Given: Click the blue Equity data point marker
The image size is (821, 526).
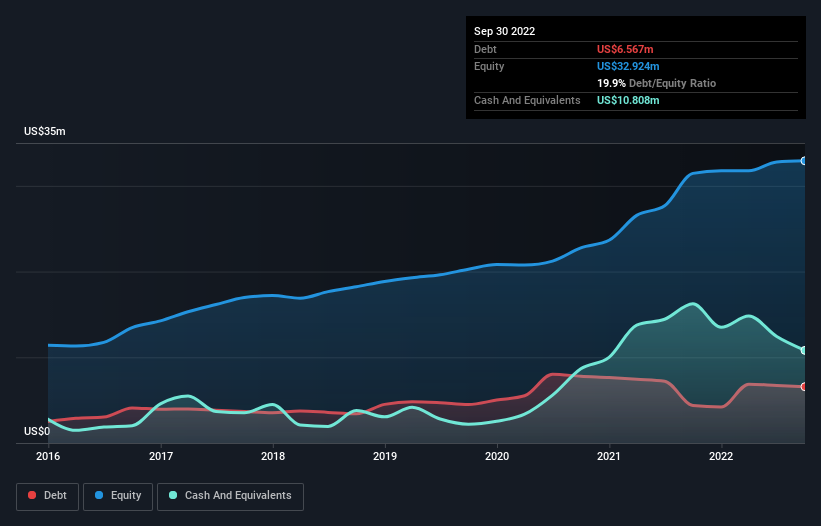Looking at the screenshot, I should tap(804, 161).
